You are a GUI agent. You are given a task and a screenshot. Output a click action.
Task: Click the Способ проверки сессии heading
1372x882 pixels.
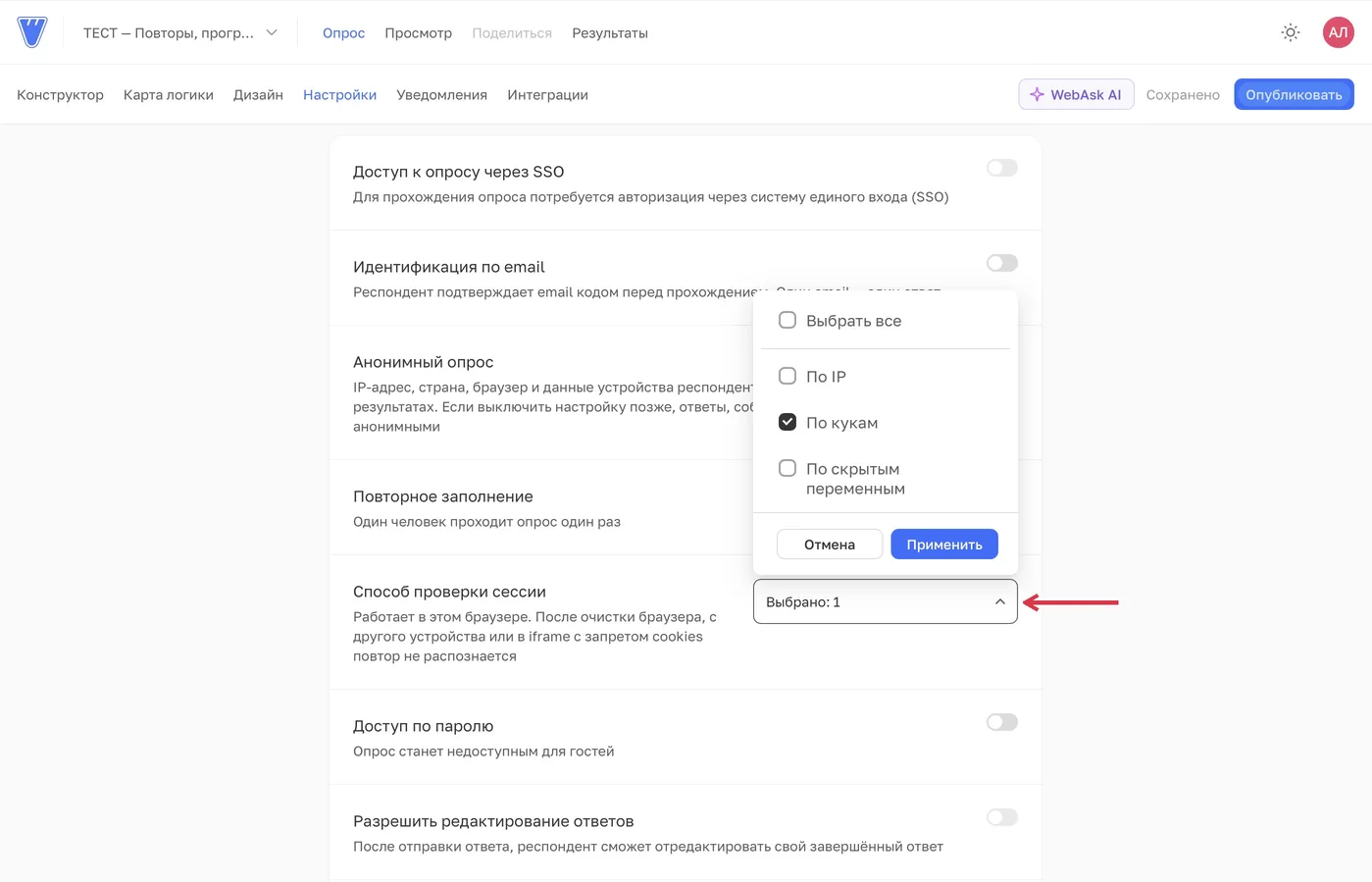tap(449, 592)
